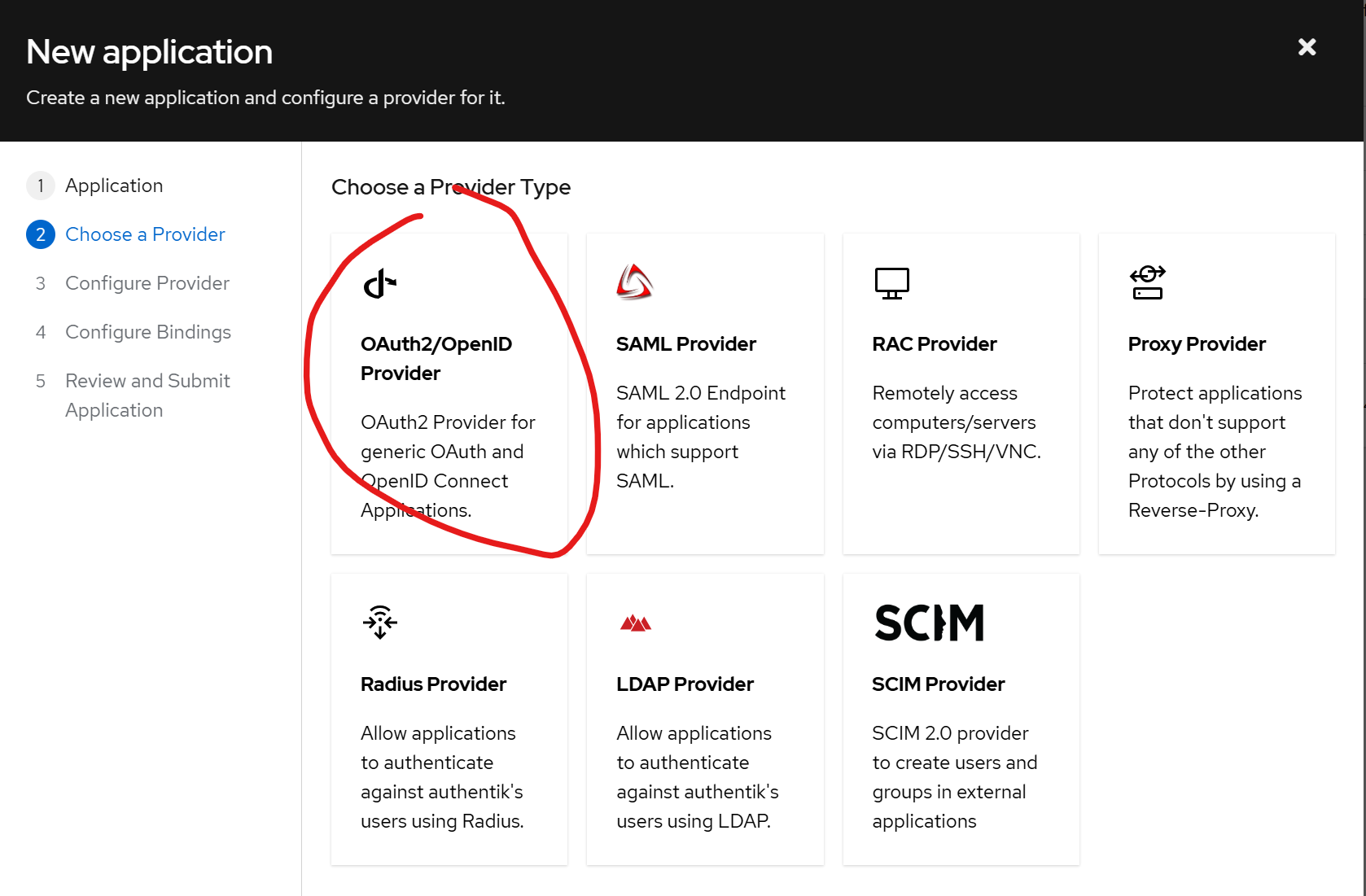Select the SCIM Provider title
1366x896 pixels.
coord(938,684)
